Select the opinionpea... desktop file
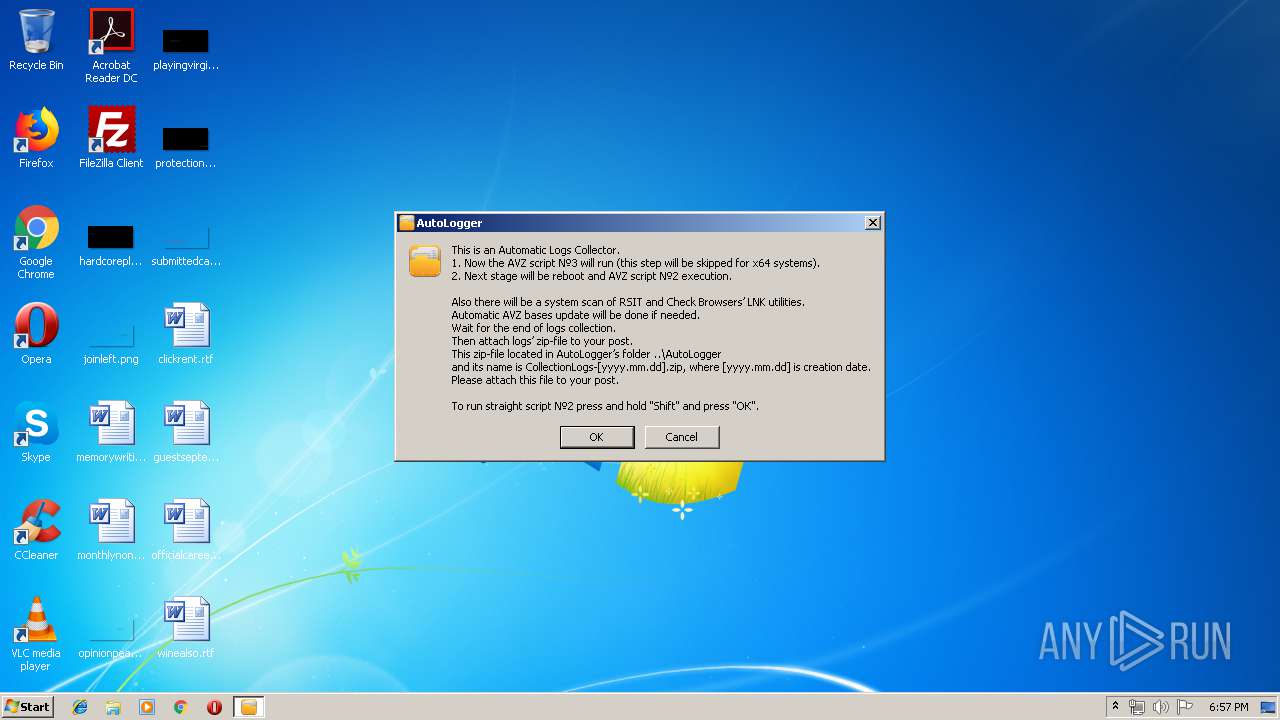This screenshot has height=720, width=1280. click(111, 635)
